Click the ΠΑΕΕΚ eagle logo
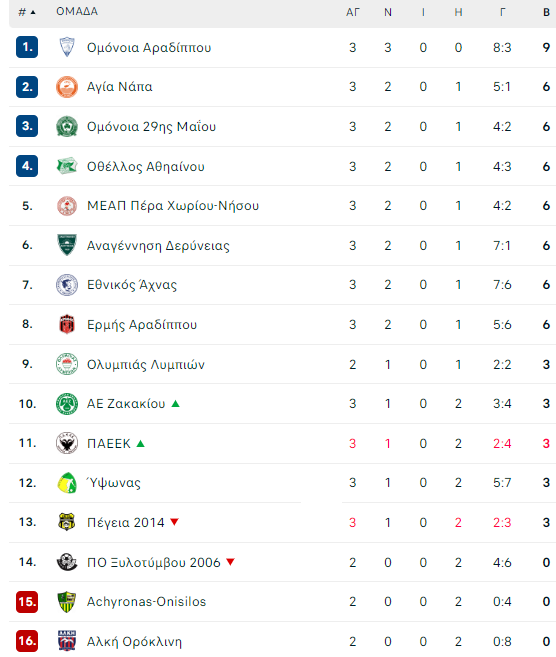 click(67, 443)
